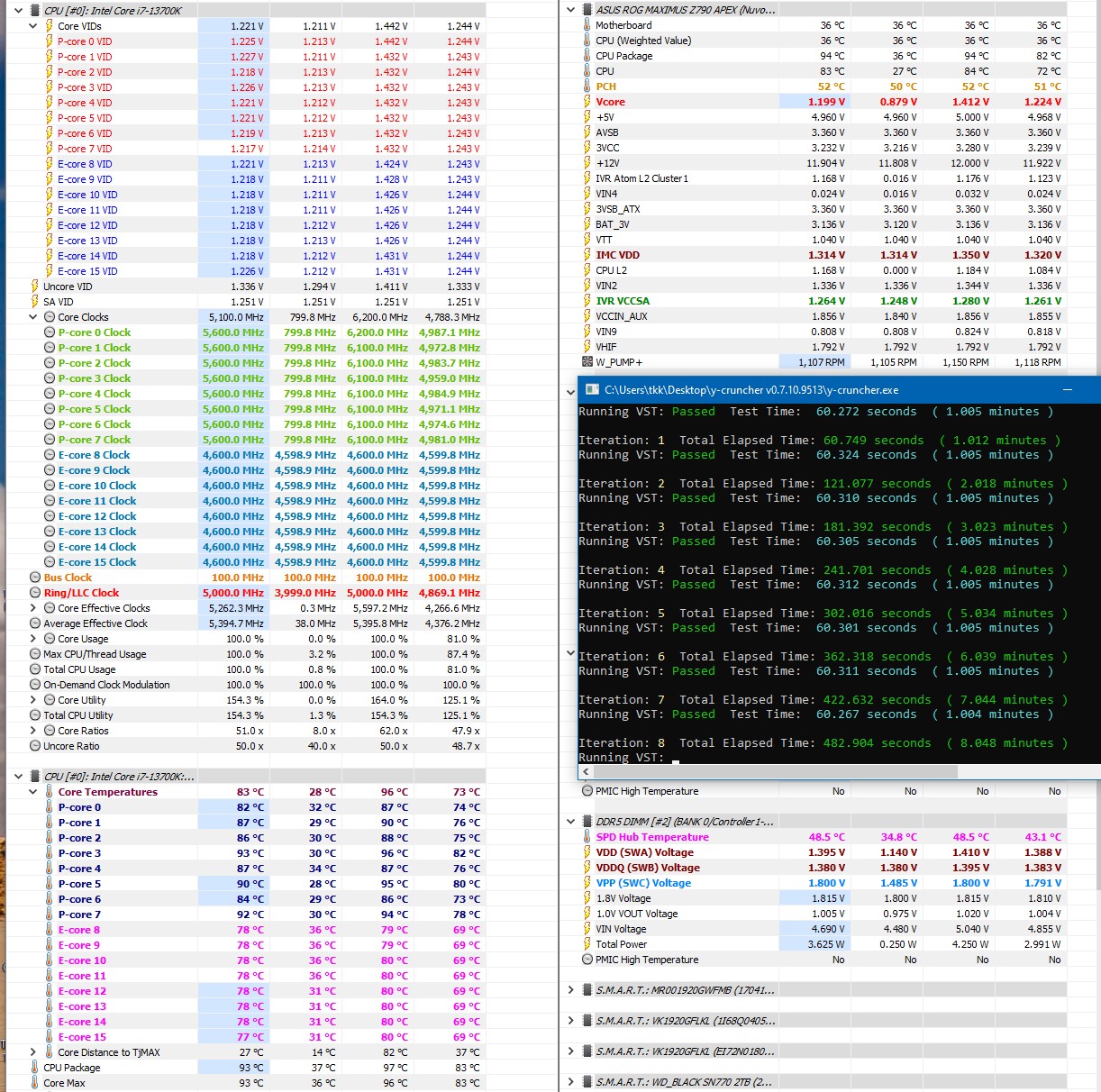Collapse the Core Clocks group
Viewport: 1101px width, 1092px height.
pyautogui.click(x=33, y=317)
